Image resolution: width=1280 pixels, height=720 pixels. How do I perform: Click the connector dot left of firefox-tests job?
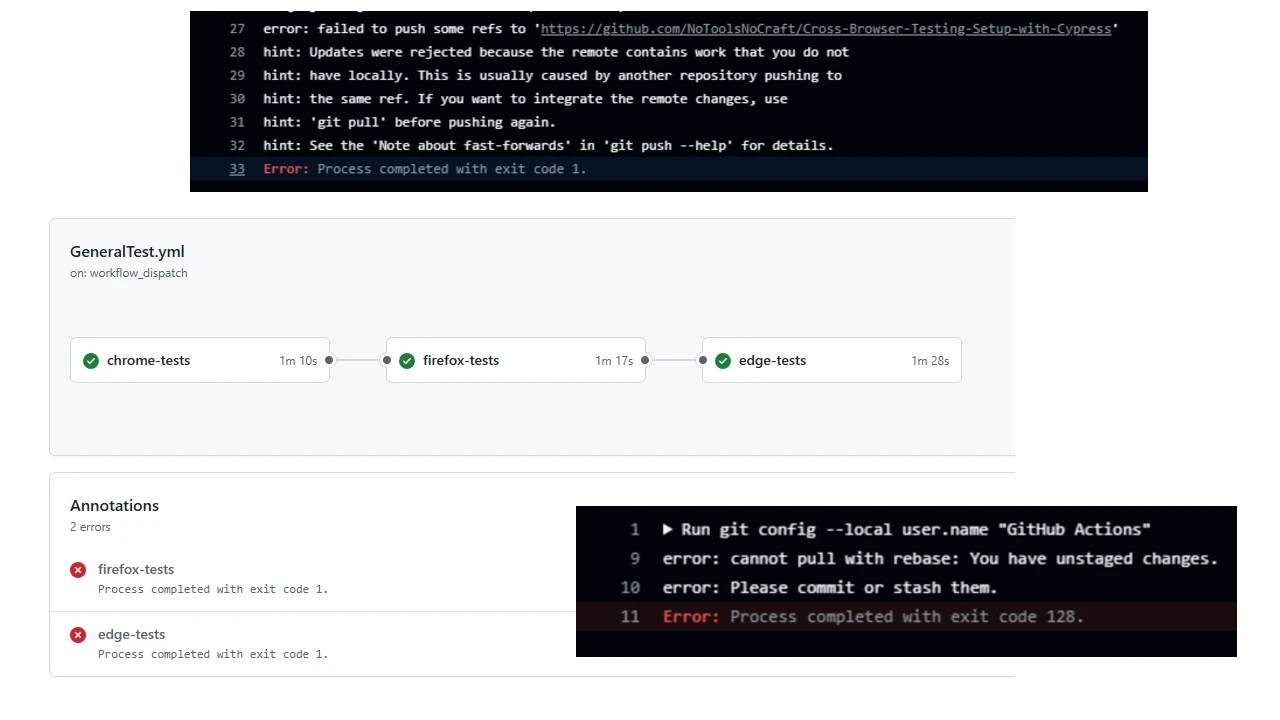(387, 361)
